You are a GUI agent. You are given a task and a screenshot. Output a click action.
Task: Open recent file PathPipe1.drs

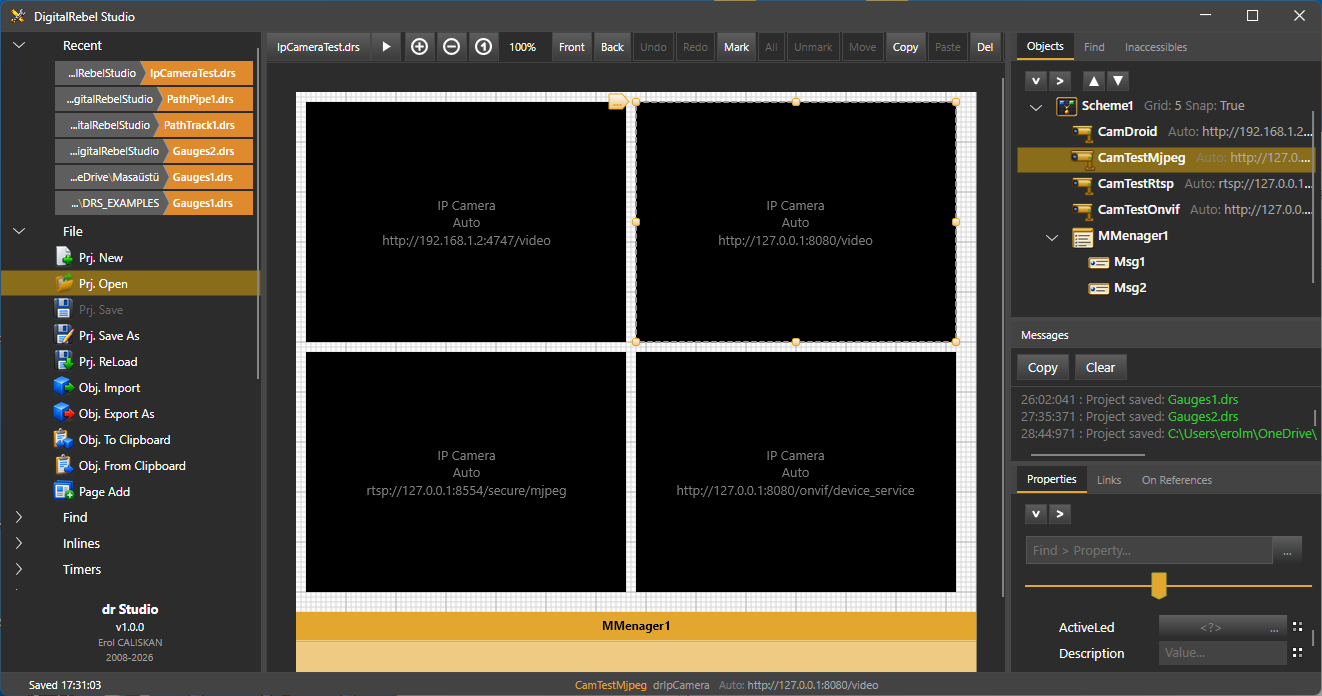point(154,99)
